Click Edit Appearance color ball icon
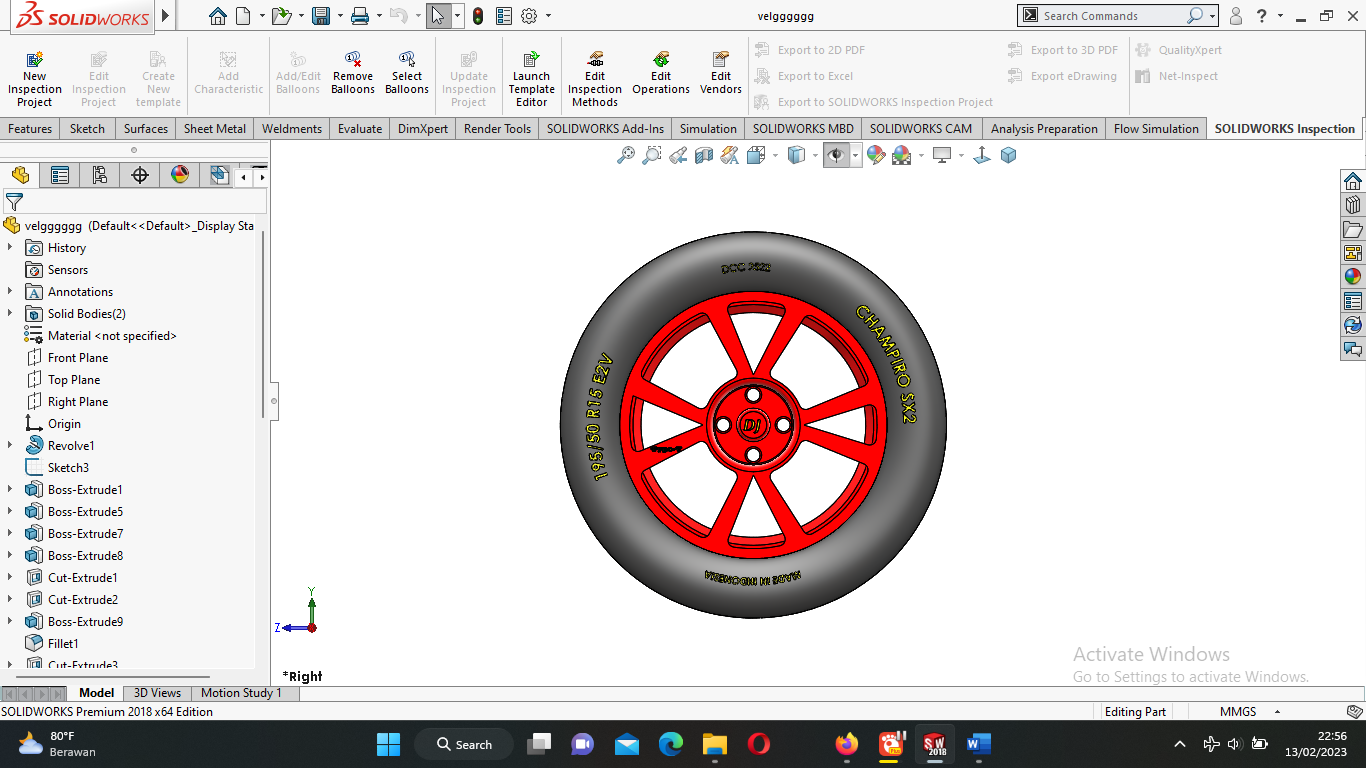The image size is (1366, 768). pos(876,155)
